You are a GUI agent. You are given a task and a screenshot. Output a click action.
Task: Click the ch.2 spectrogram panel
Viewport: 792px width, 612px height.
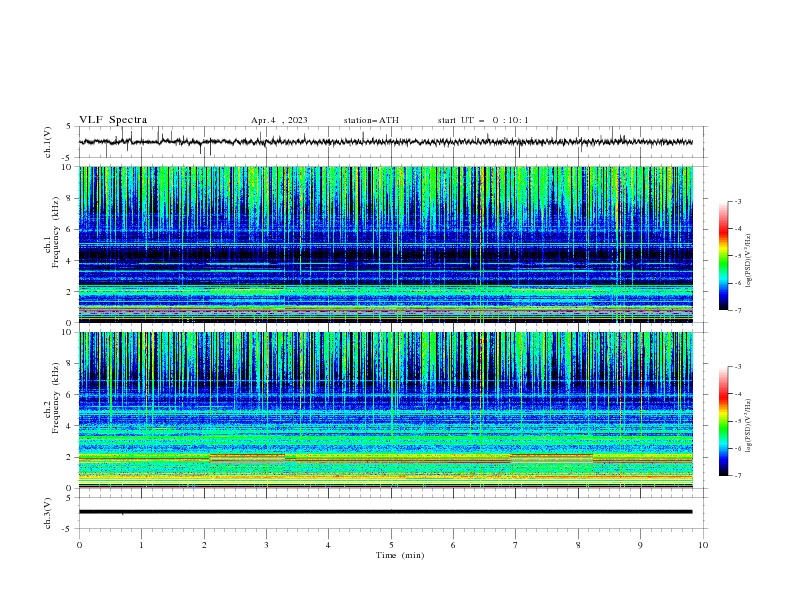(385, 410)
